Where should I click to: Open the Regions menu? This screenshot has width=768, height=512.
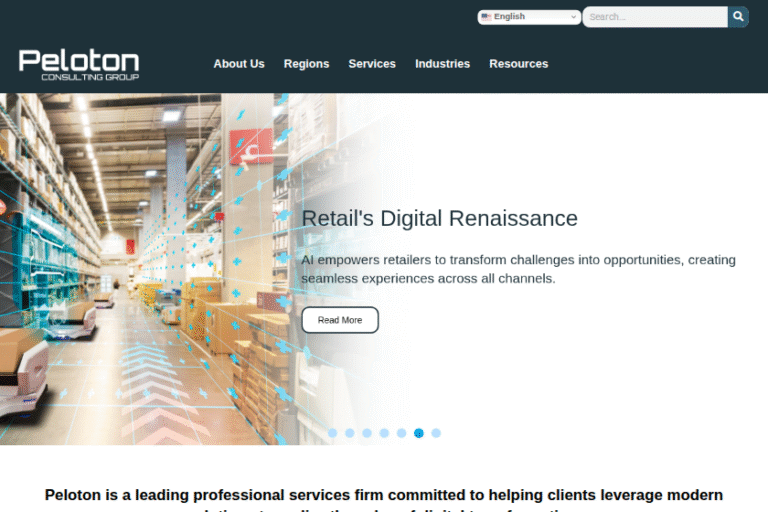coord(307,64)
